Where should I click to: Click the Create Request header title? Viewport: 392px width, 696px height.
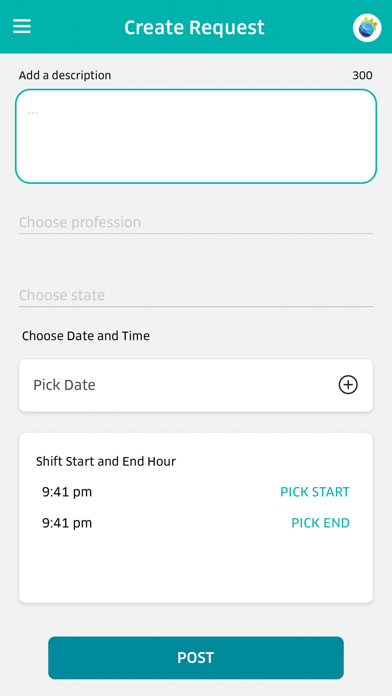pos(194,28)
